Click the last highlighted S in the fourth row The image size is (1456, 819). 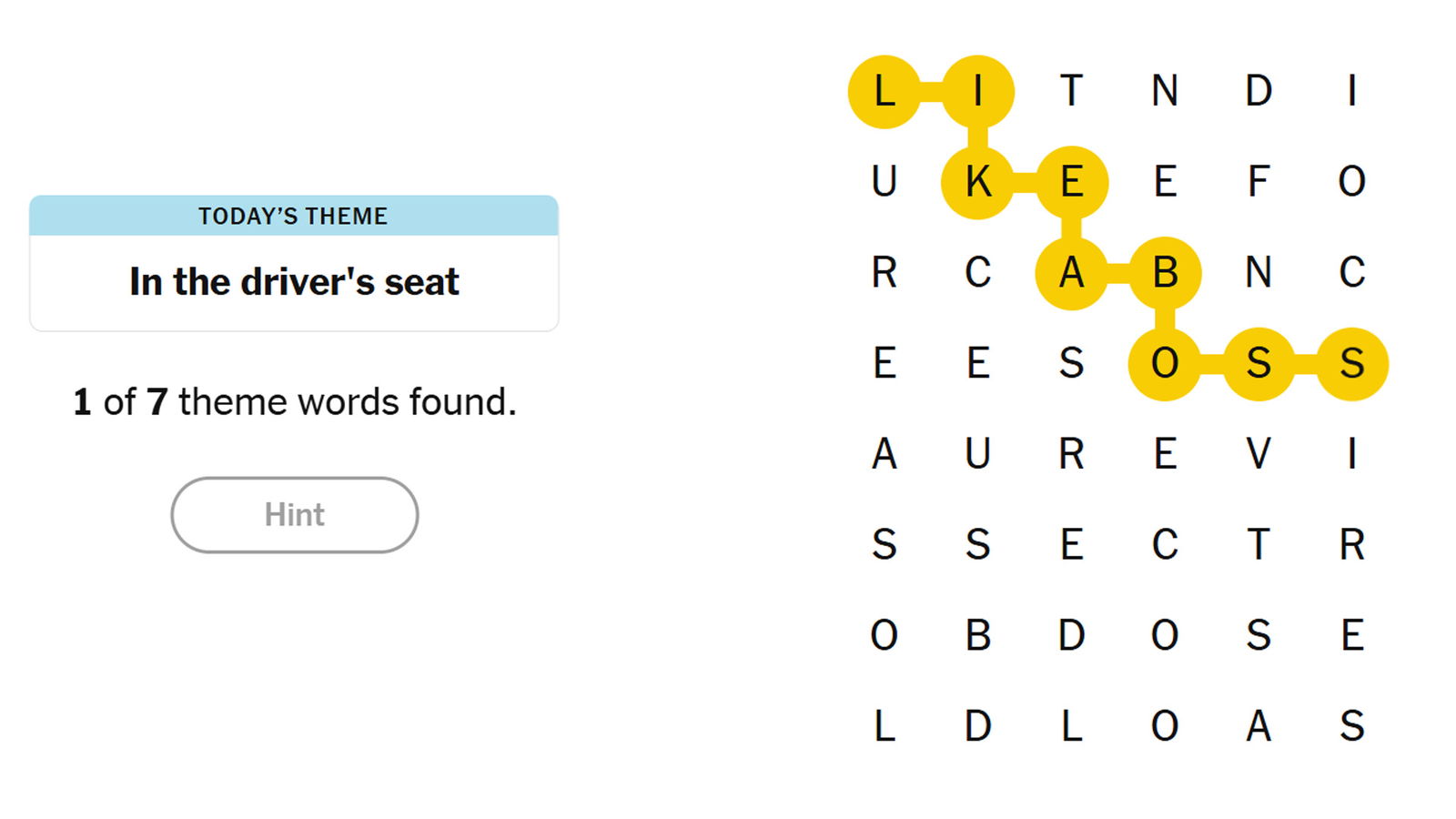tap(1353, 364)
